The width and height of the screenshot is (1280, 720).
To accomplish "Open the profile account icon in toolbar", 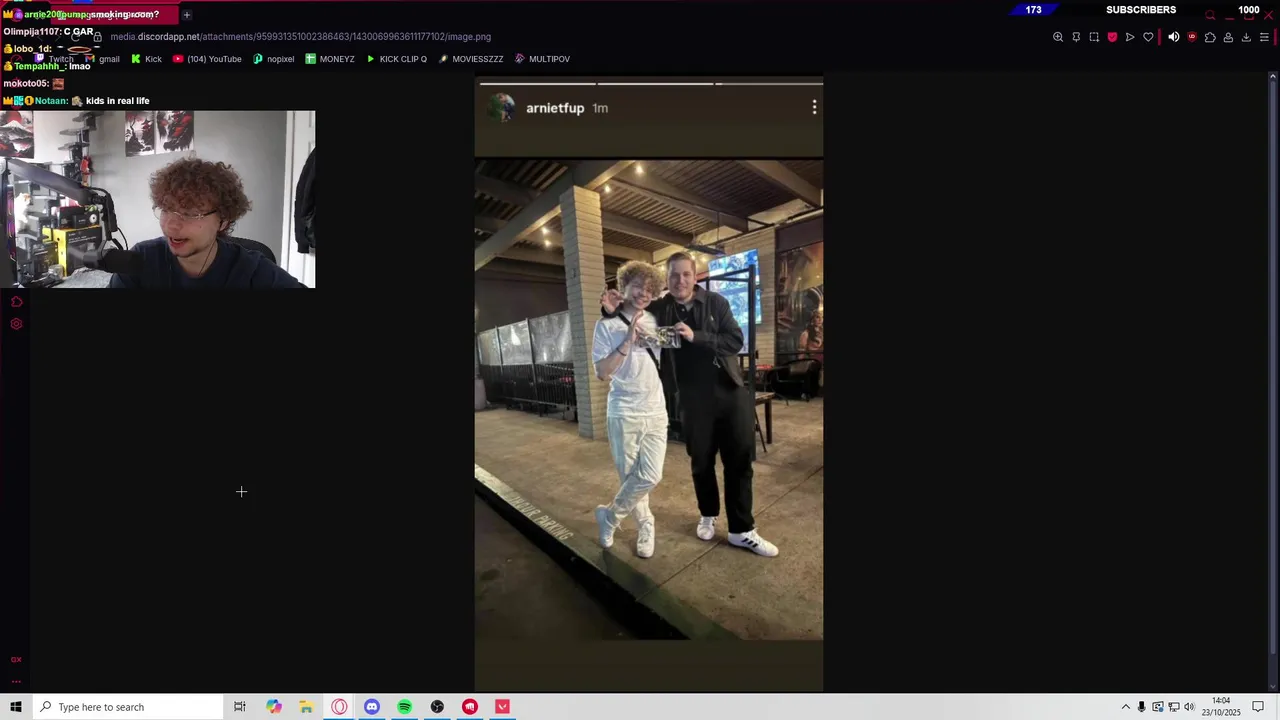I will tap(1228, 37).
